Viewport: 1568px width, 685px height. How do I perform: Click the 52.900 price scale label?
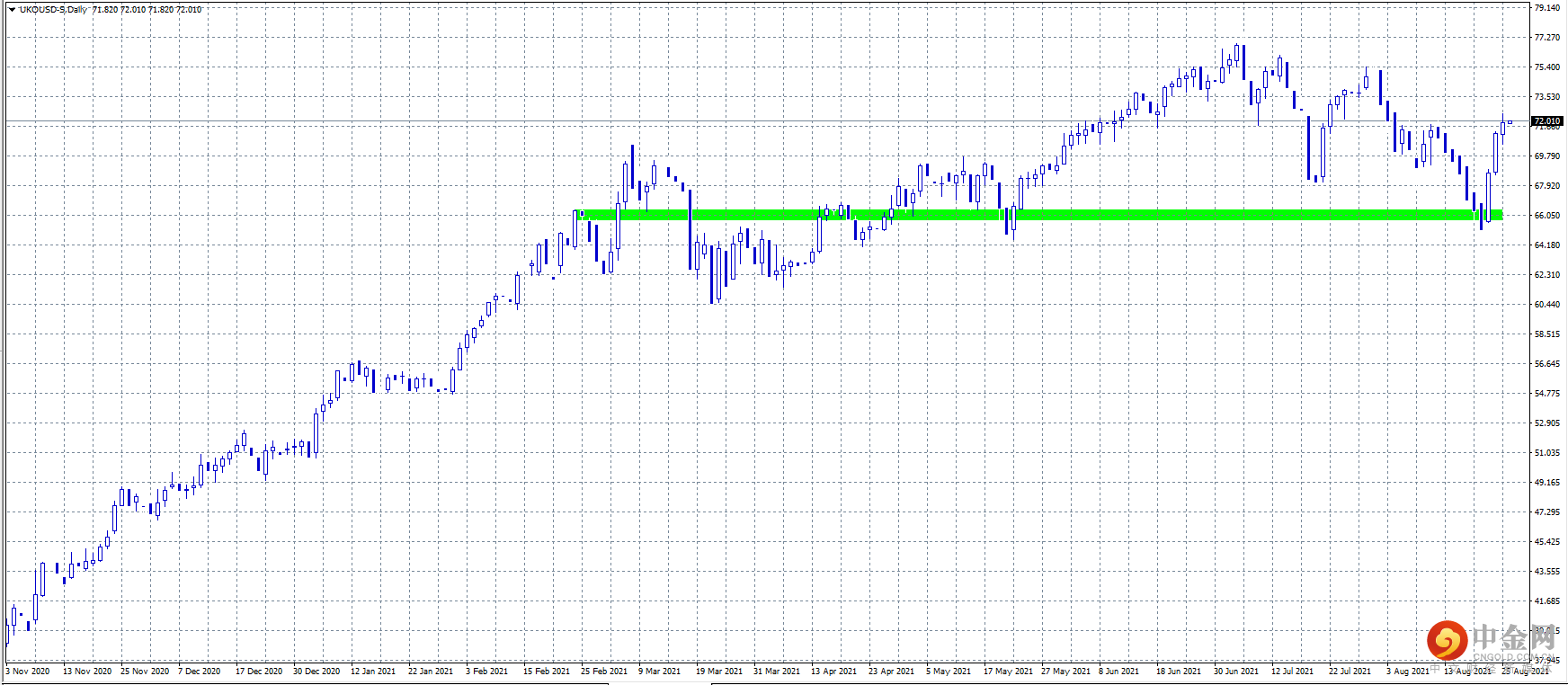1547,423
